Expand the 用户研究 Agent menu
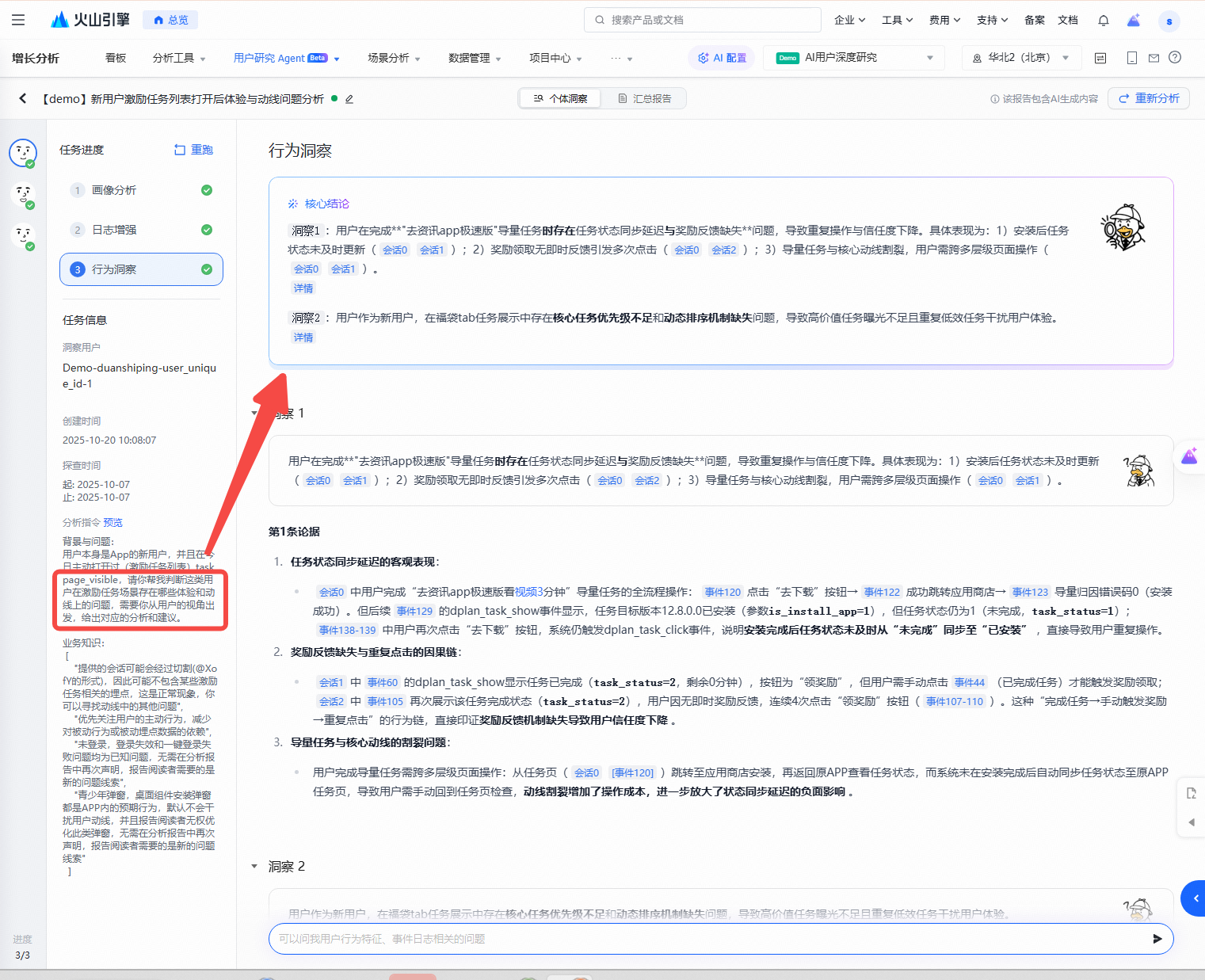1205x980 pixels. [286, 58]
